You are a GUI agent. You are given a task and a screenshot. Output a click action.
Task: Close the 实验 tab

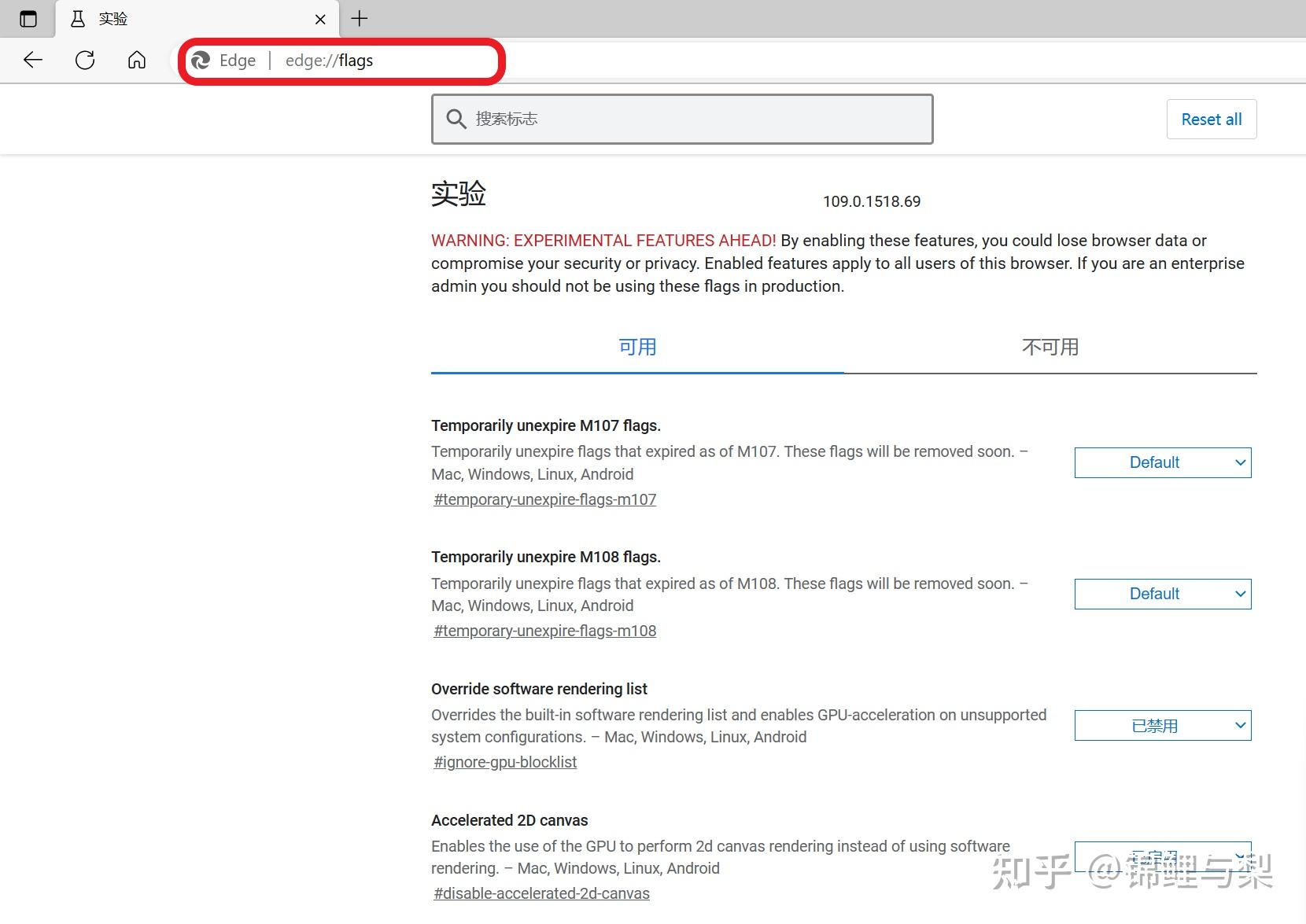coord(320,20)
